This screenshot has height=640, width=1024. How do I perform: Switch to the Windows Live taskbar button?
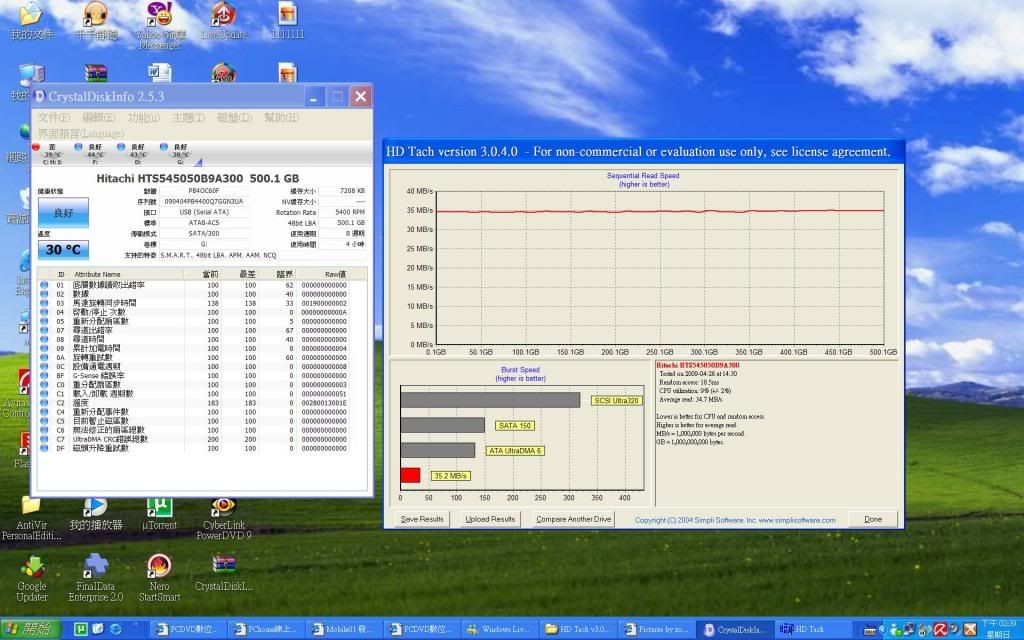click(x=500, y=630)
